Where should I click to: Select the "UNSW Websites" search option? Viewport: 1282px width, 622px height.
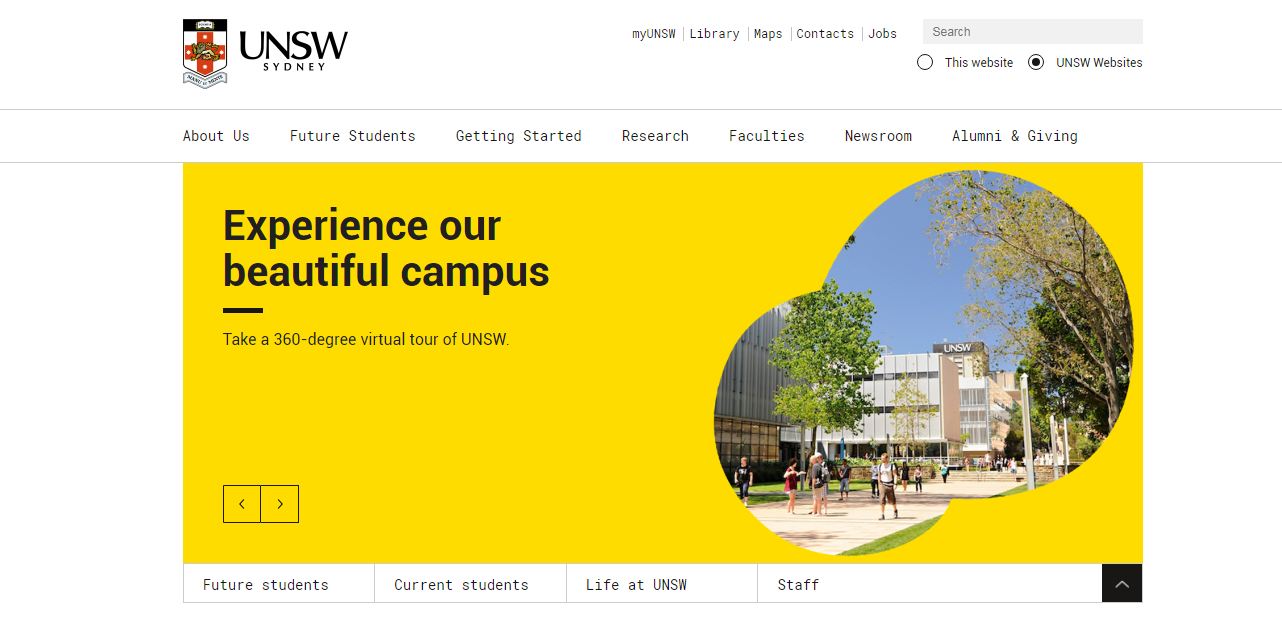(1036, 62)
